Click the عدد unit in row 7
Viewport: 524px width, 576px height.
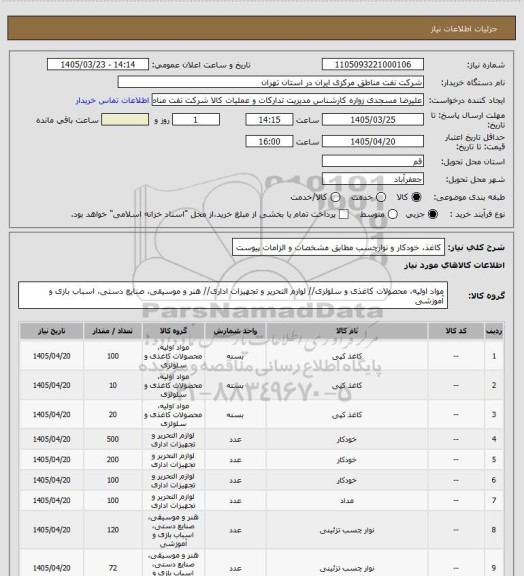click(235, 501)
